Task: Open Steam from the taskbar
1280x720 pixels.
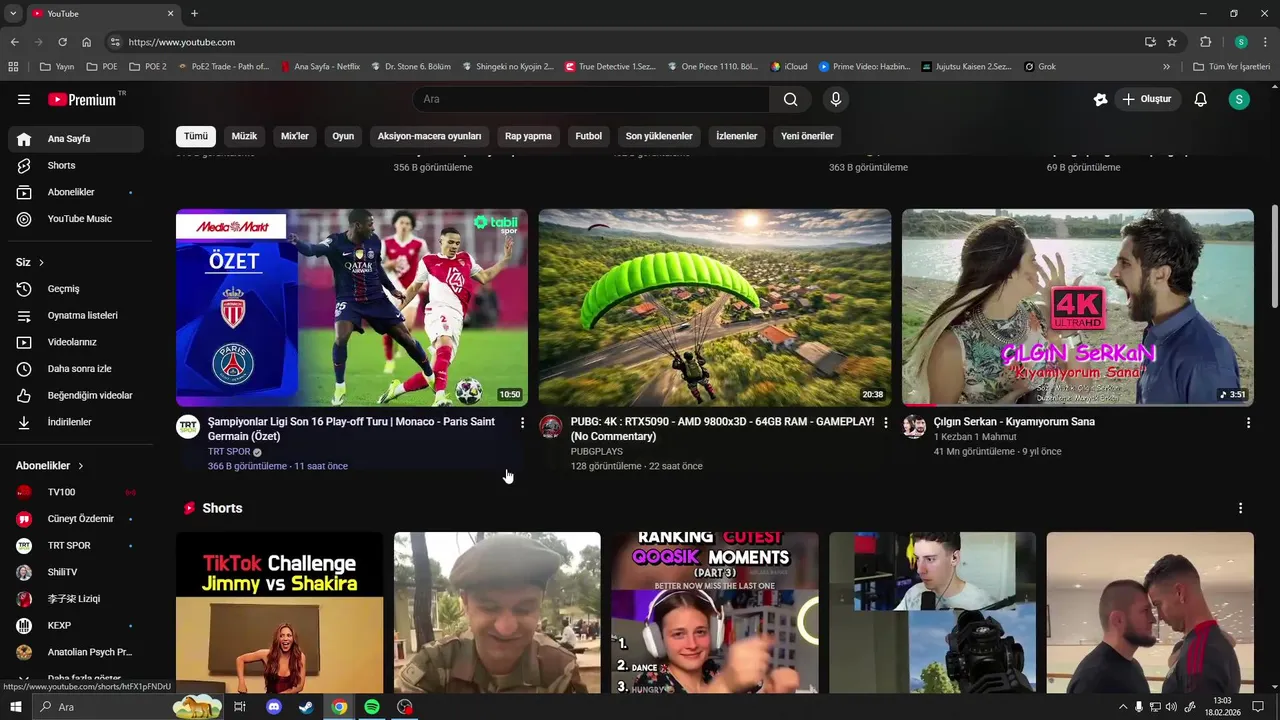Action: click(306, 707)
